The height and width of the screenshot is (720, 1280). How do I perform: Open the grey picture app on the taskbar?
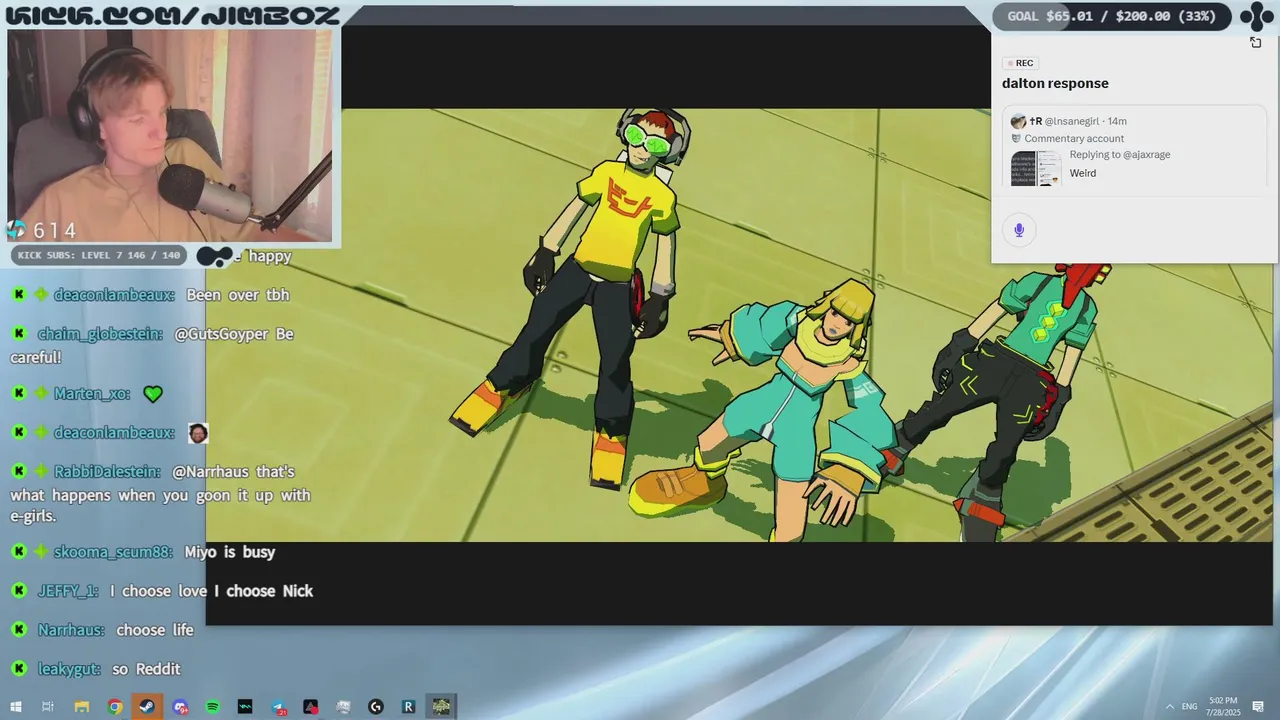[343, 707]
